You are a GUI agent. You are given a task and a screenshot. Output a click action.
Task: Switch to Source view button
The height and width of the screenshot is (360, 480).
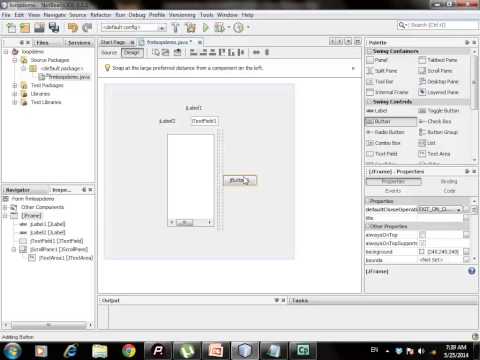click(x=109, y=53)
